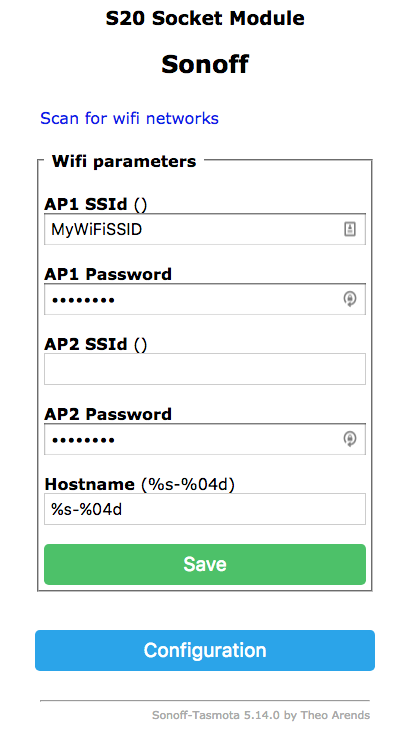Click the password manager icon in AP1 Password
Viewport: 418px width, 735px height.
pos(350,299)
